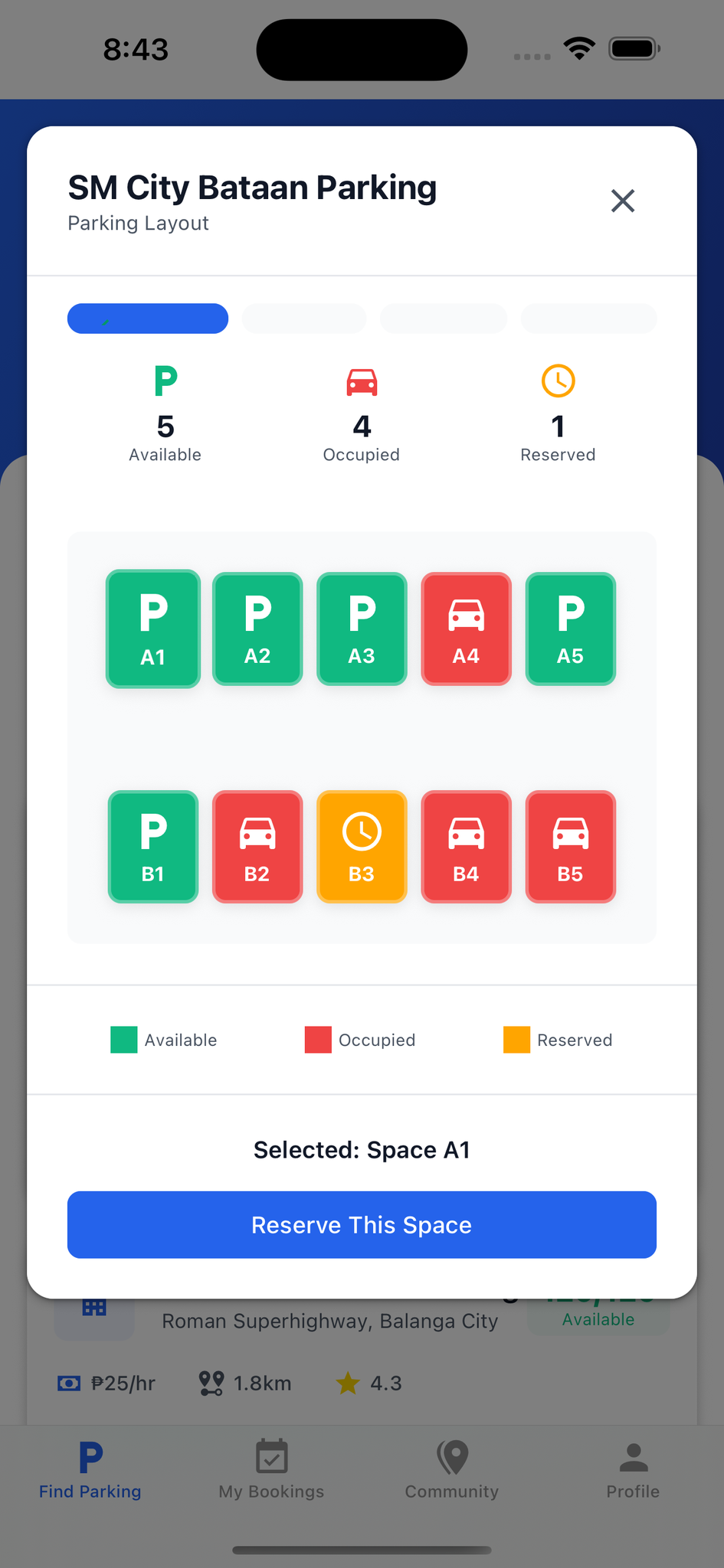This screenshot has height=1568, width=724.
Task: Click the green Available legend swatch
Action: click(x=124, y=1040)
